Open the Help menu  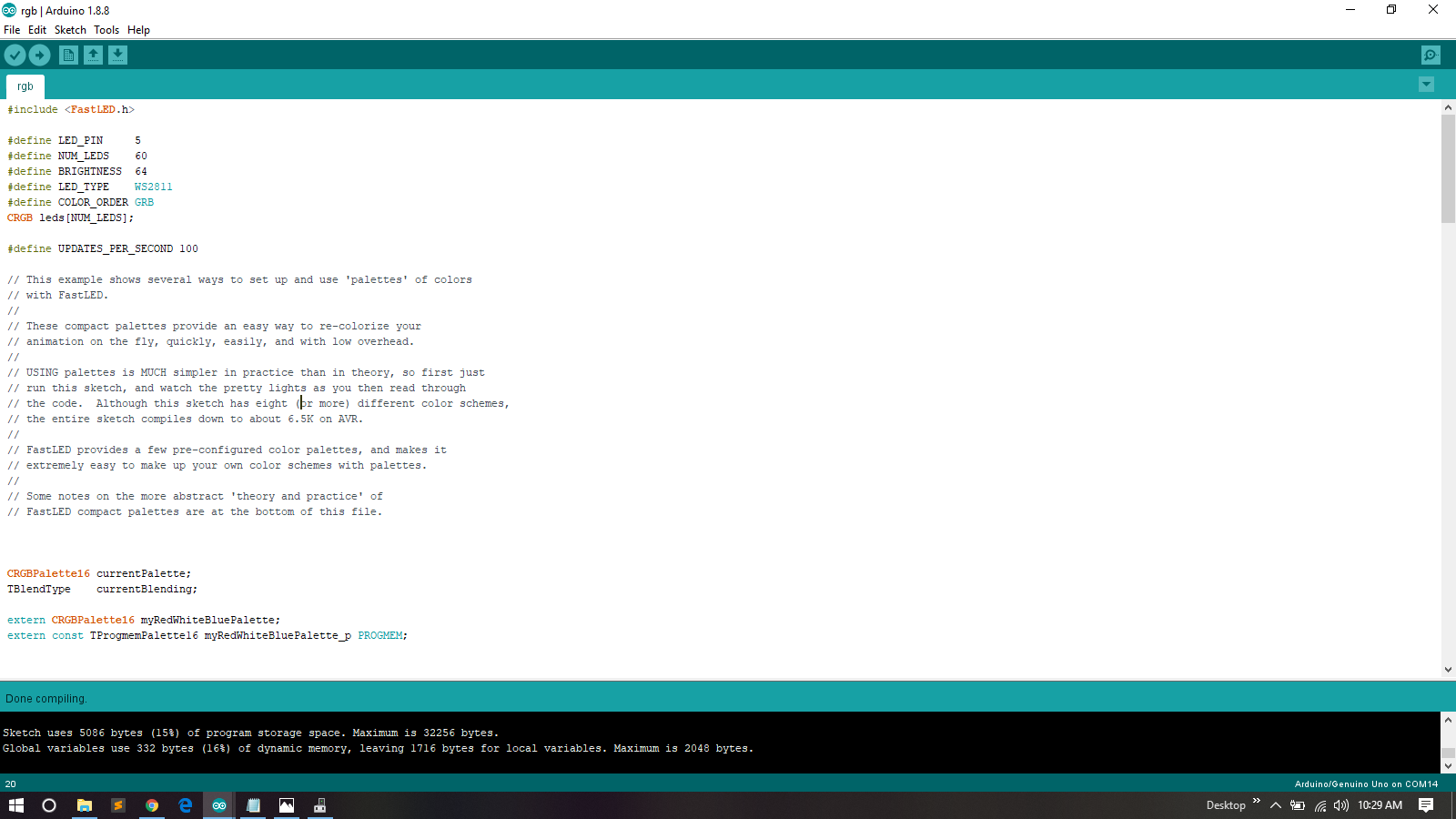tap(138, 30)
